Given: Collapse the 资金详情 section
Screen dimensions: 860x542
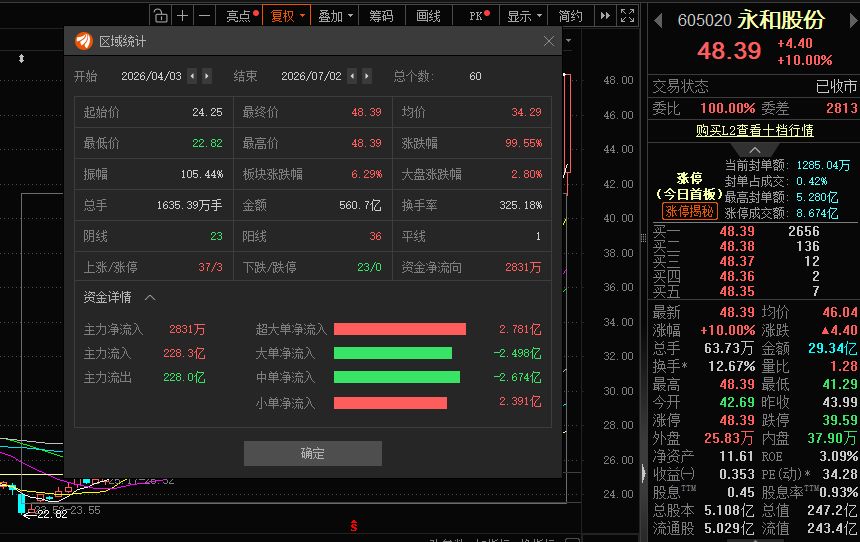Looking at the screenshot, I should 150,298.
